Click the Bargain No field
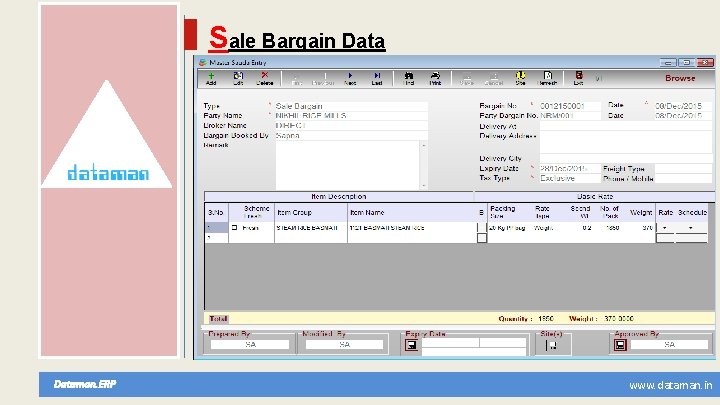Screen dimensions: 720x405 tap(570, 106)
